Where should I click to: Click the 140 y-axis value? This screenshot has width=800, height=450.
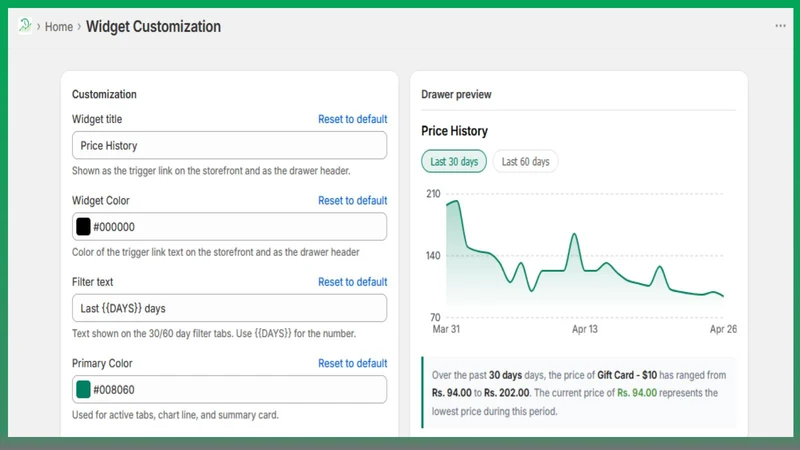(x=433, y=256)
